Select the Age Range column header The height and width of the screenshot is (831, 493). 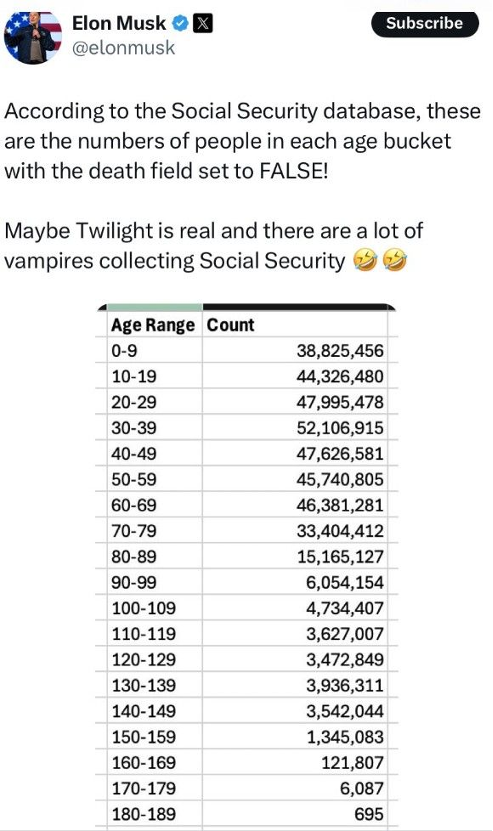click(x=153, y=325)
